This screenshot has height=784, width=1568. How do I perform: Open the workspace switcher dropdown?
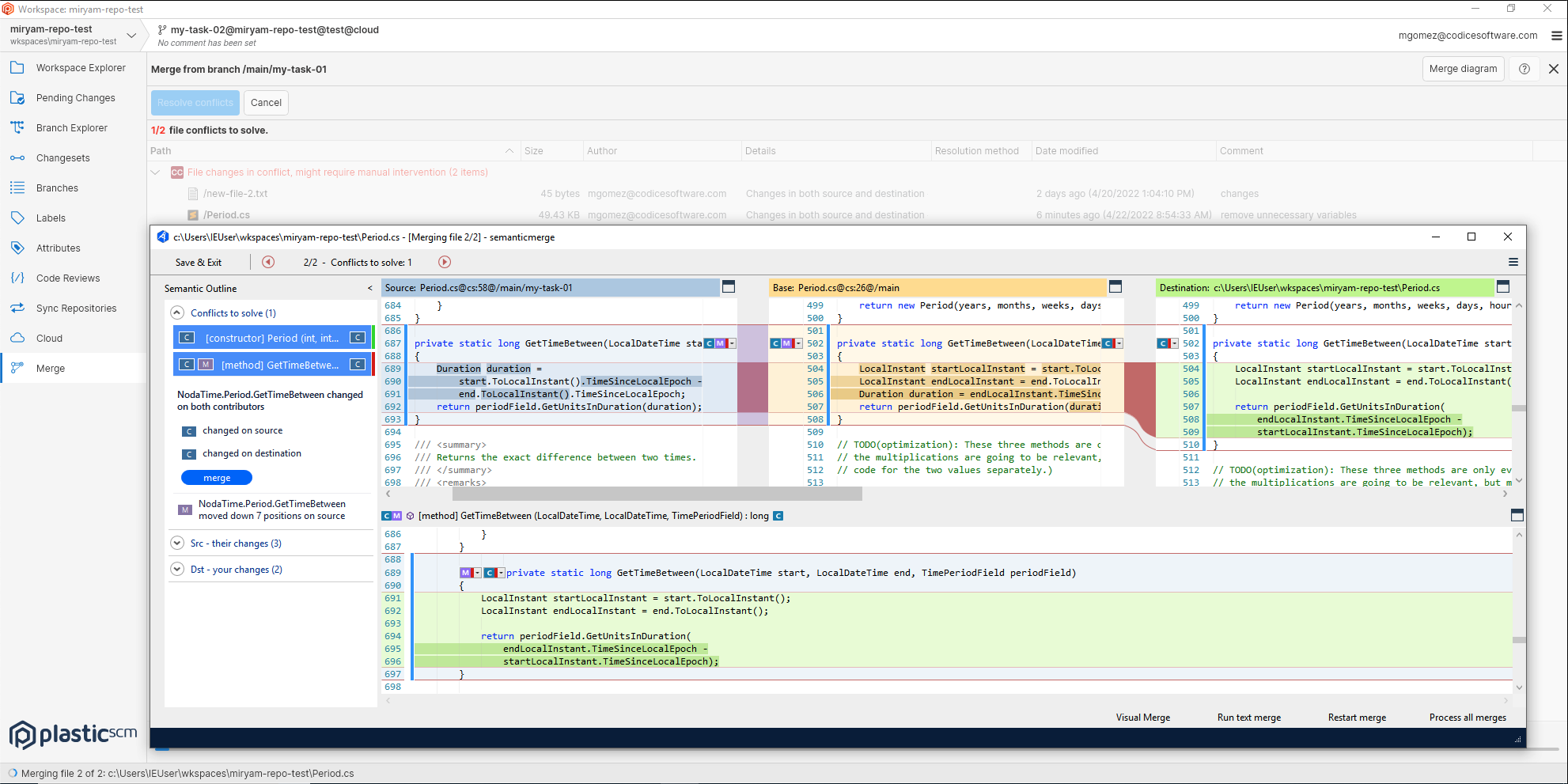point(131,35)
